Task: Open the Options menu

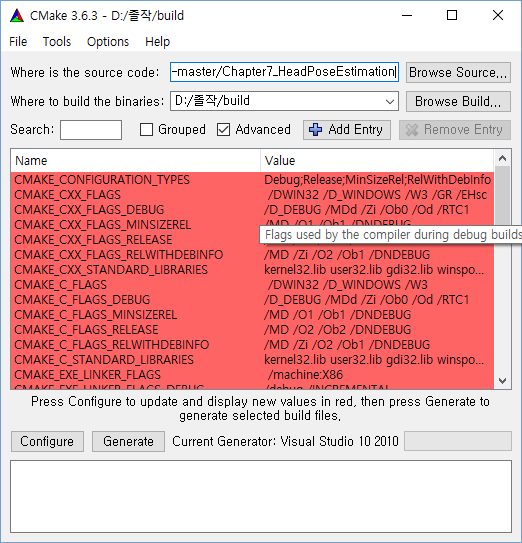Action: pos(108,42)
